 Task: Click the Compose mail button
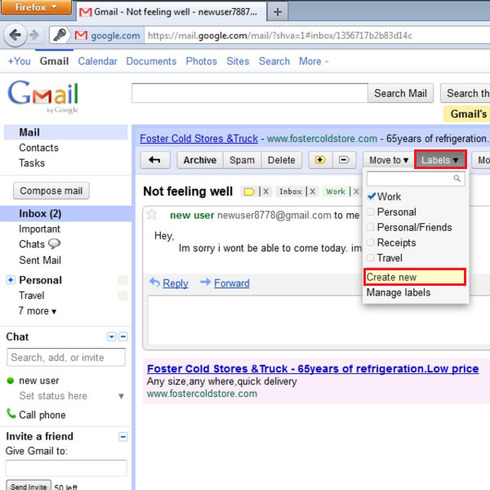click(51, 191)
